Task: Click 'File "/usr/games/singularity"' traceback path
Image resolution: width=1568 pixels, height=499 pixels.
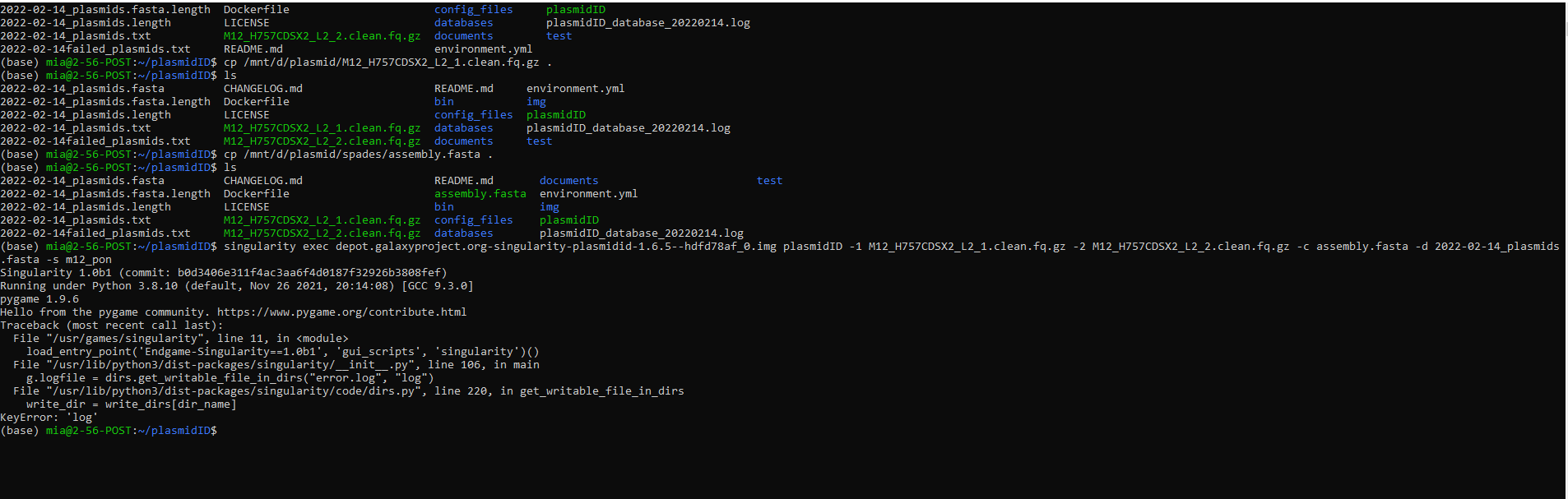Action: pyautogui.click(x=109, y=339)
